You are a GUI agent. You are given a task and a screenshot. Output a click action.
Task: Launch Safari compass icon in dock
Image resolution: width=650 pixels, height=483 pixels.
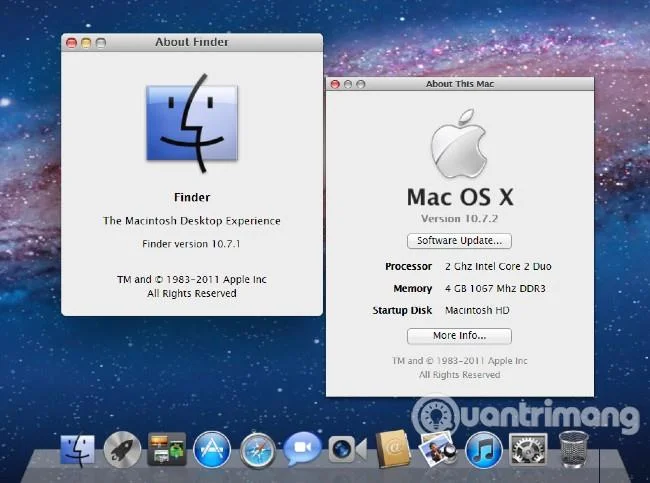click(x=257, y=451)
